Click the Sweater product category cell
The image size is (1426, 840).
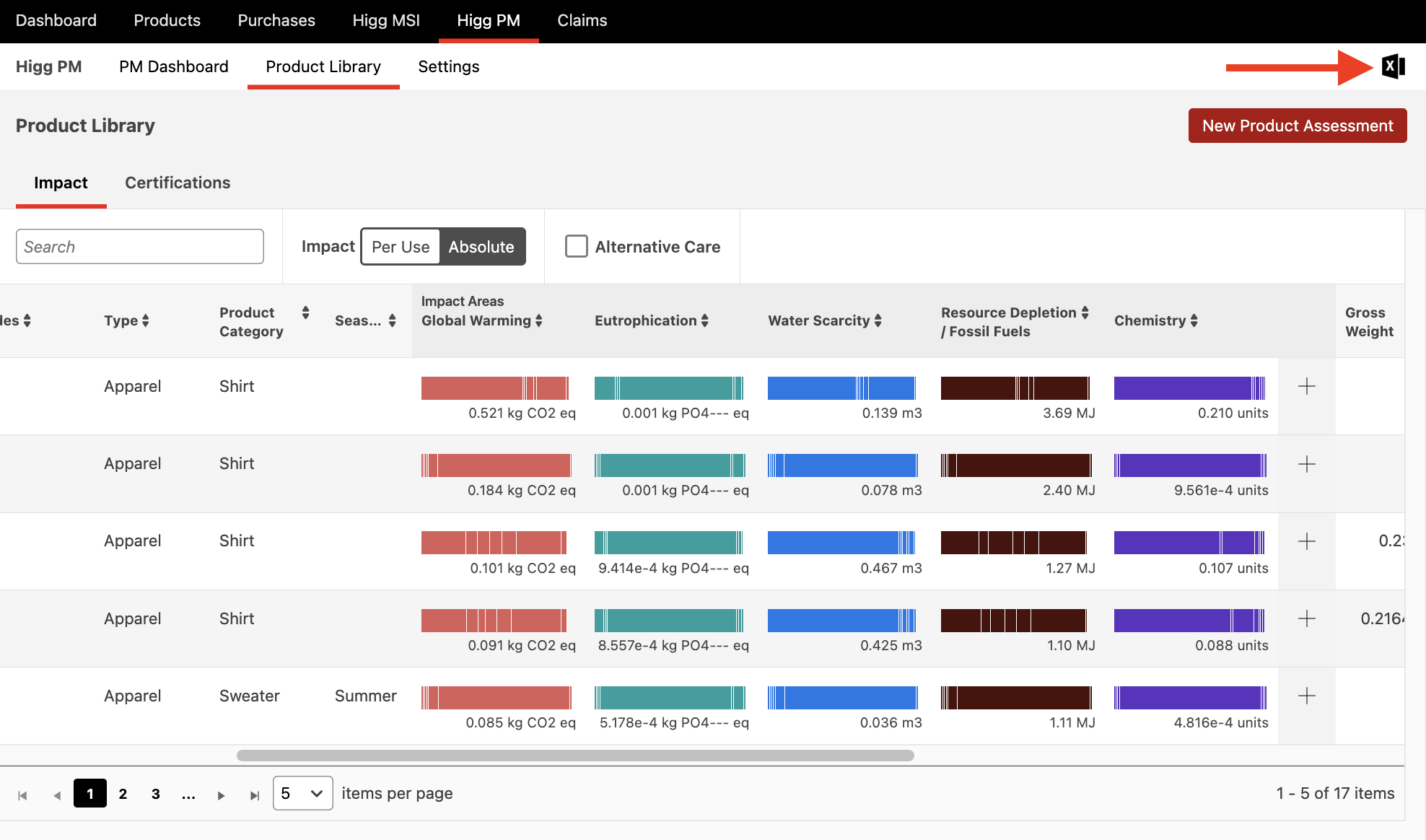coord(249,696)
